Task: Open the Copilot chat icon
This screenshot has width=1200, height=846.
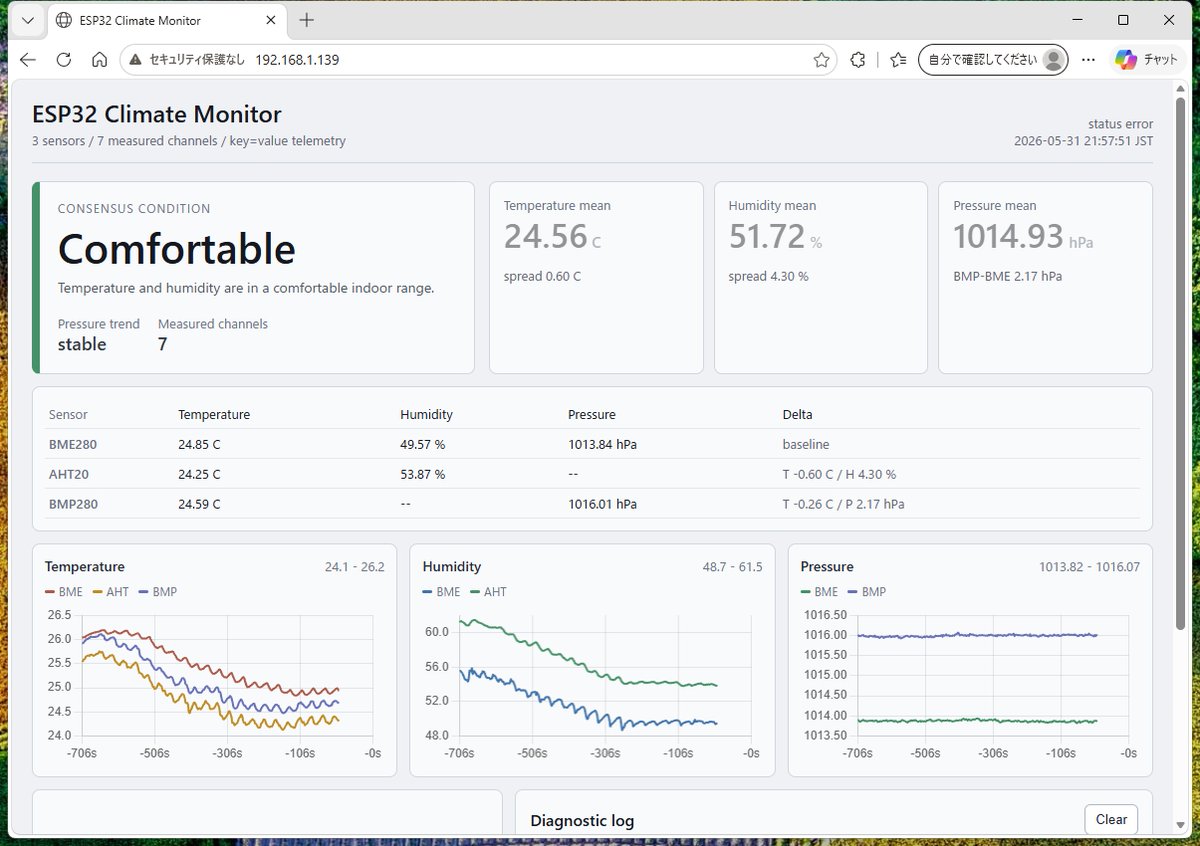Action: coord(1146,60)
